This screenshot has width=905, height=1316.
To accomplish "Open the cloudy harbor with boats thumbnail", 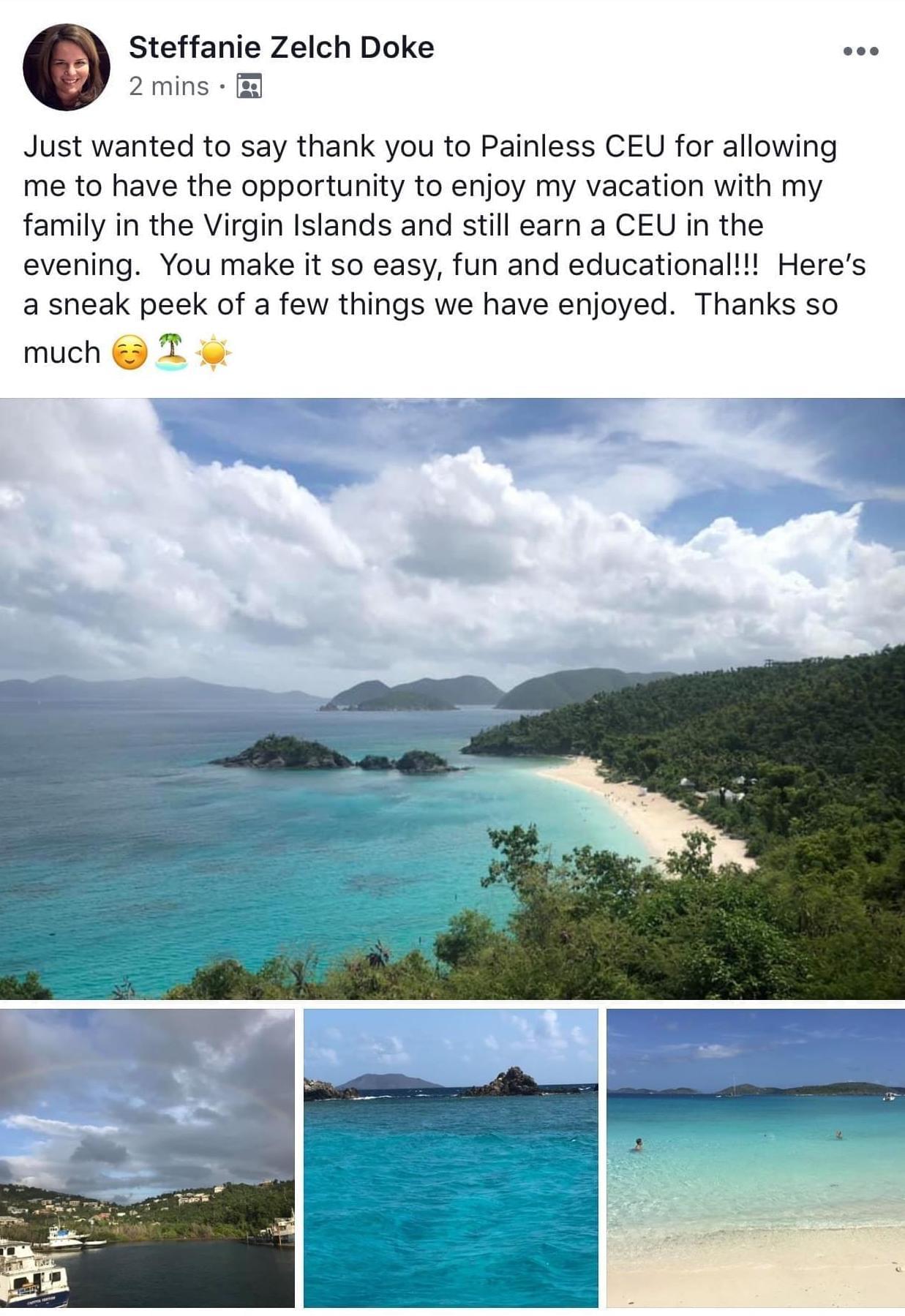I will (x=147, y=1158).
